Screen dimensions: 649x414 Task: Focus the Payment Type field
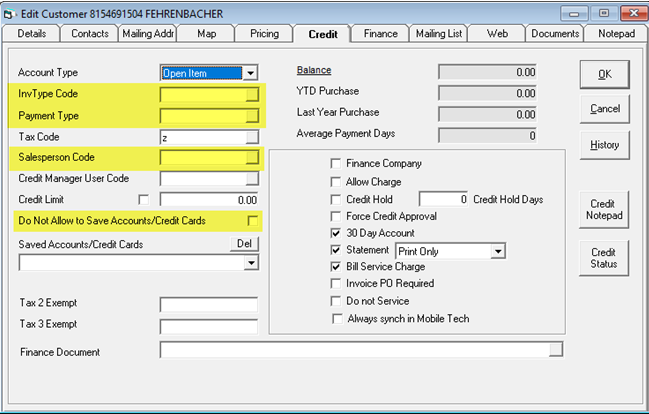(203, 116)
